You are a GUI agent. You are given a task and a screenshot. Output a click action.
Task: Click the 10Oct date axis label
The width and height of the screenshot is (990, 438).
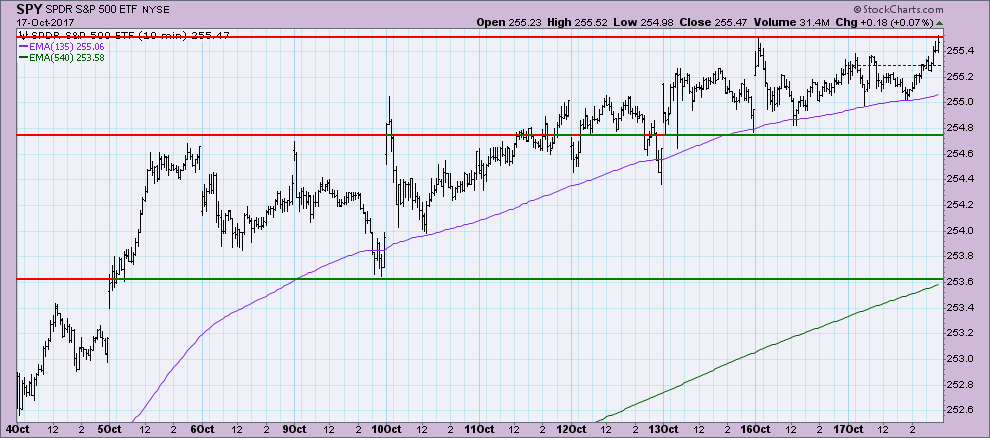[386, 429]
